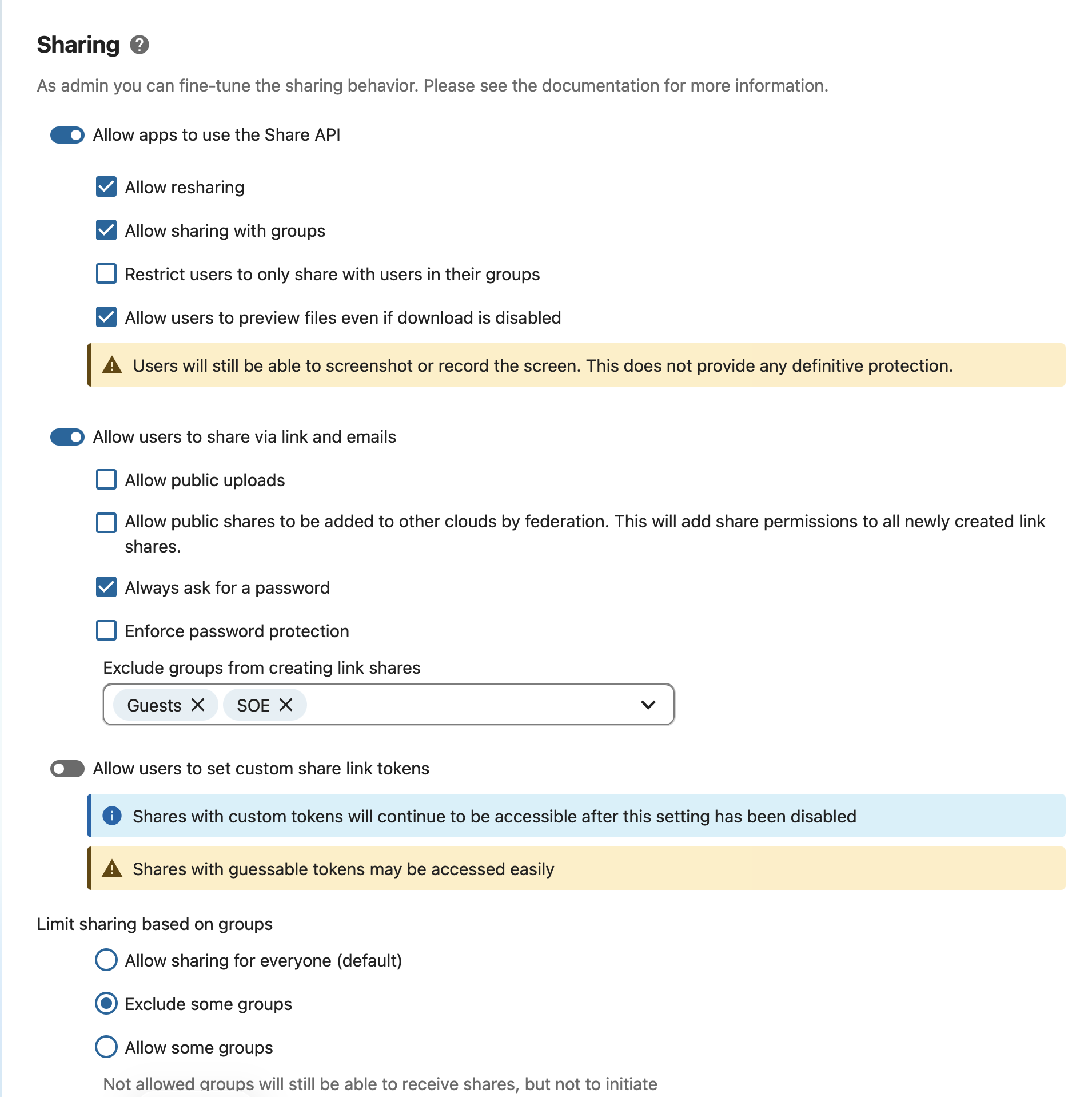Viewport: 1092px width, 1097px height.
Task: Click the screenshot warning triangle icon
Action: 112,365
